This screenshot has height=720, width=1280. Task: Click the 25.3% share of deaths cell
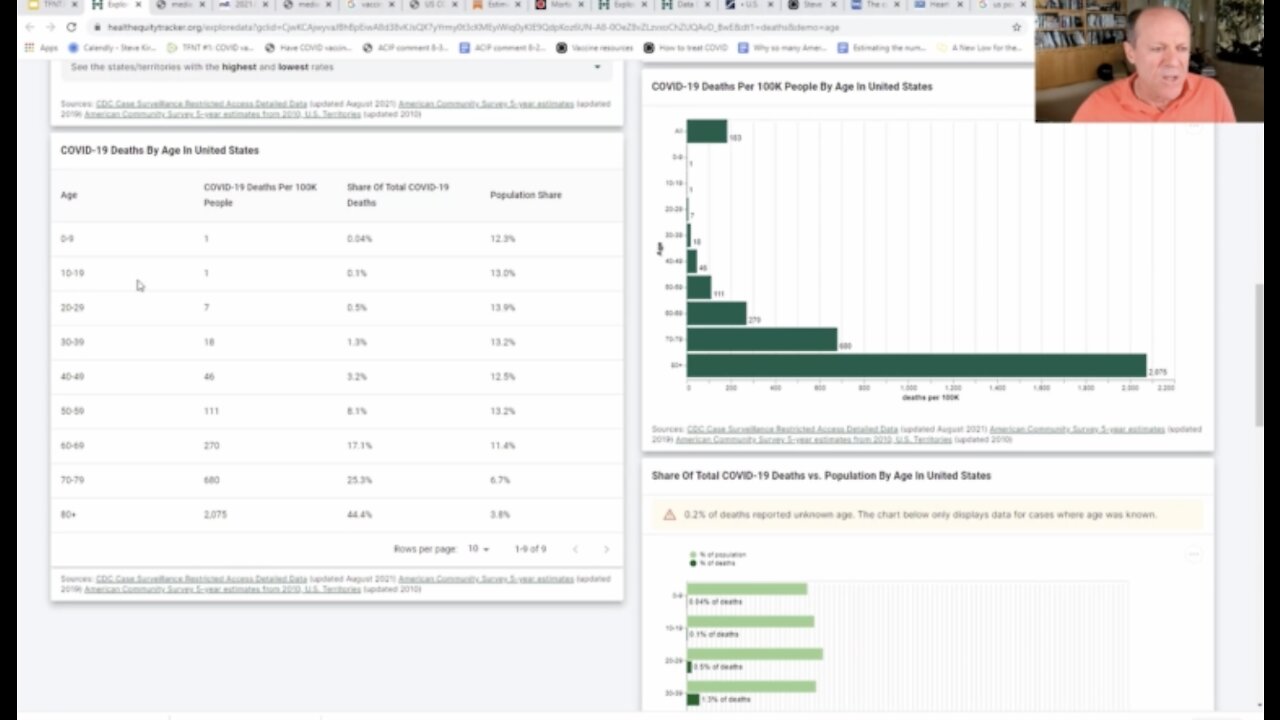[359, 480]
